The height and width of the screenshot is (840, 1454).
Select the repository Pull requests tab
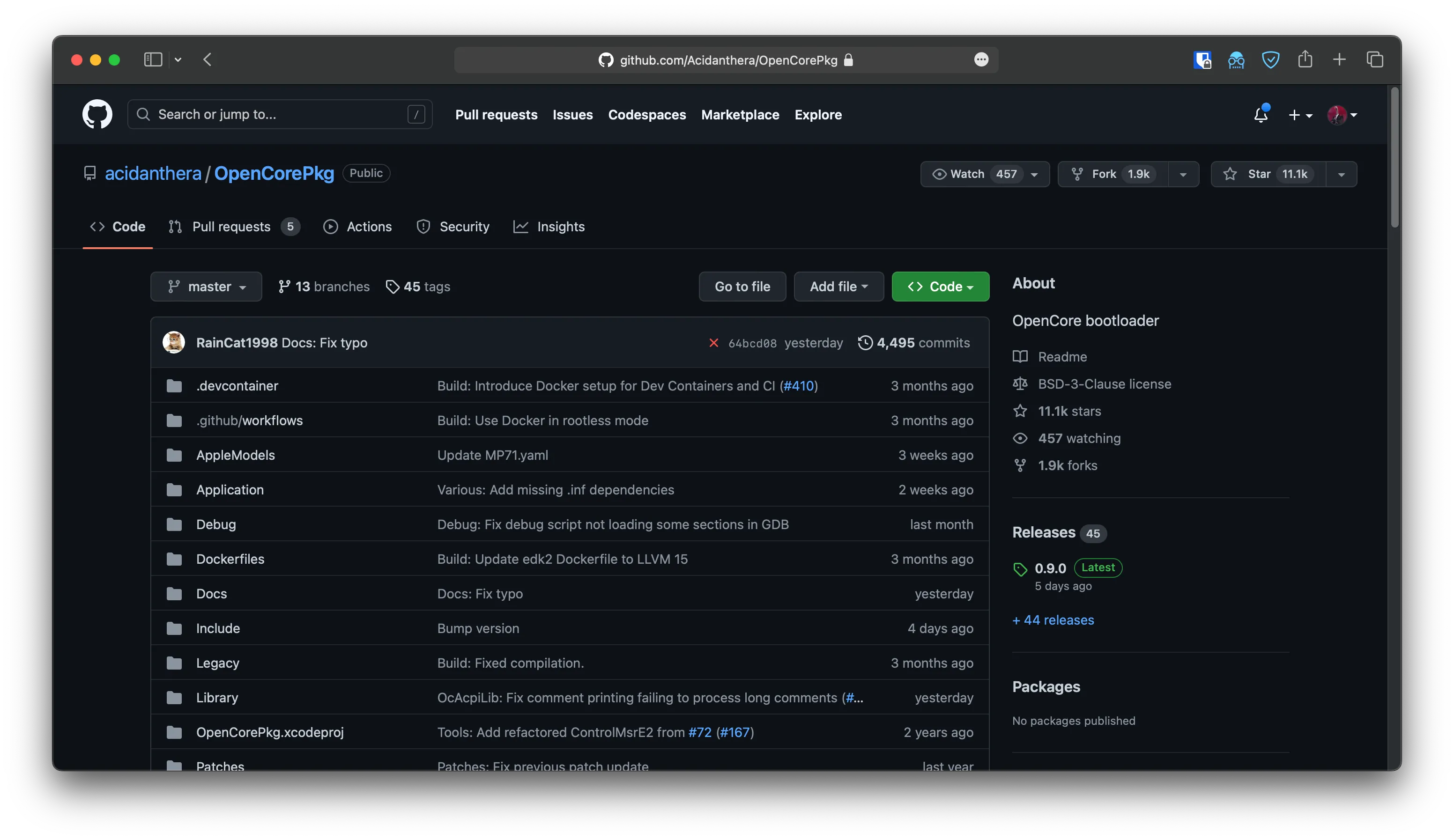tap(234, 227)
